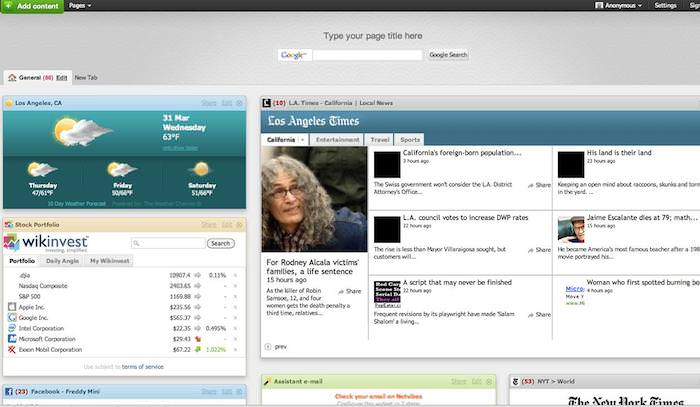Click the S&P 500 index name
The height and width of the screenshot is (407, 700).
point(29,297)
